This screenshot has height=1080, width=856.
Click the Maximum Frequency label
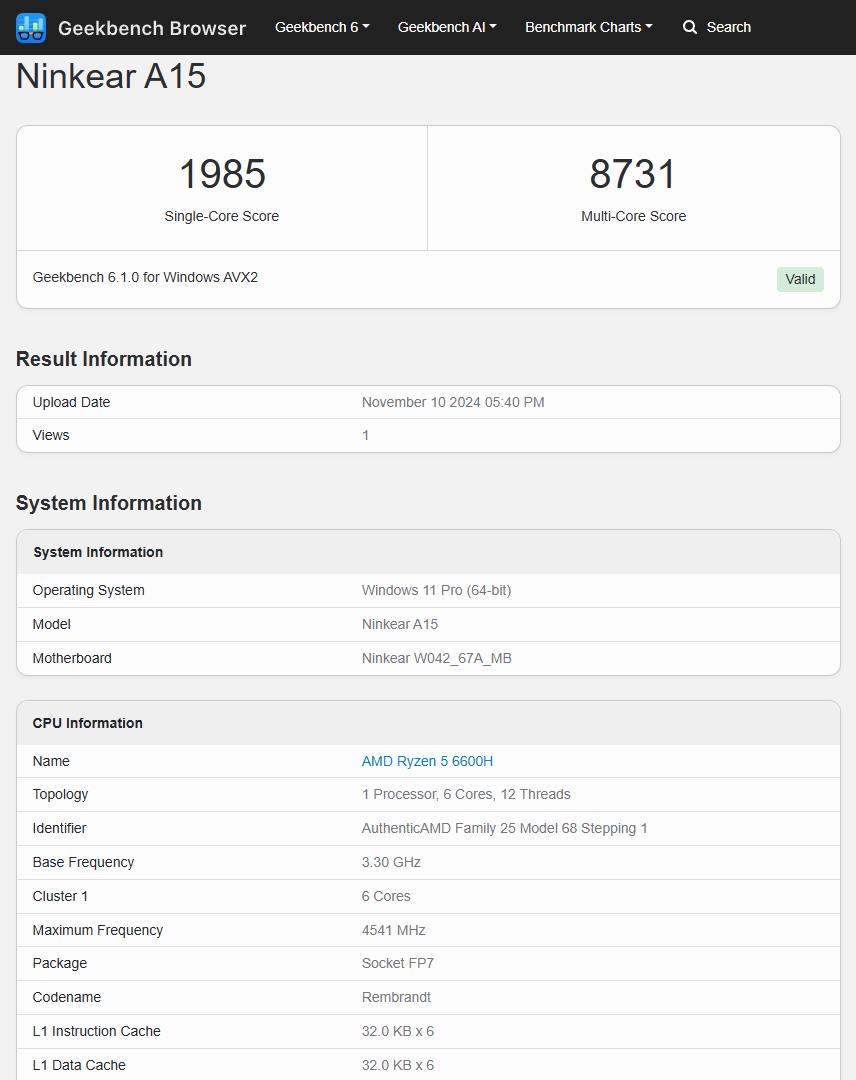pos(98,930)
